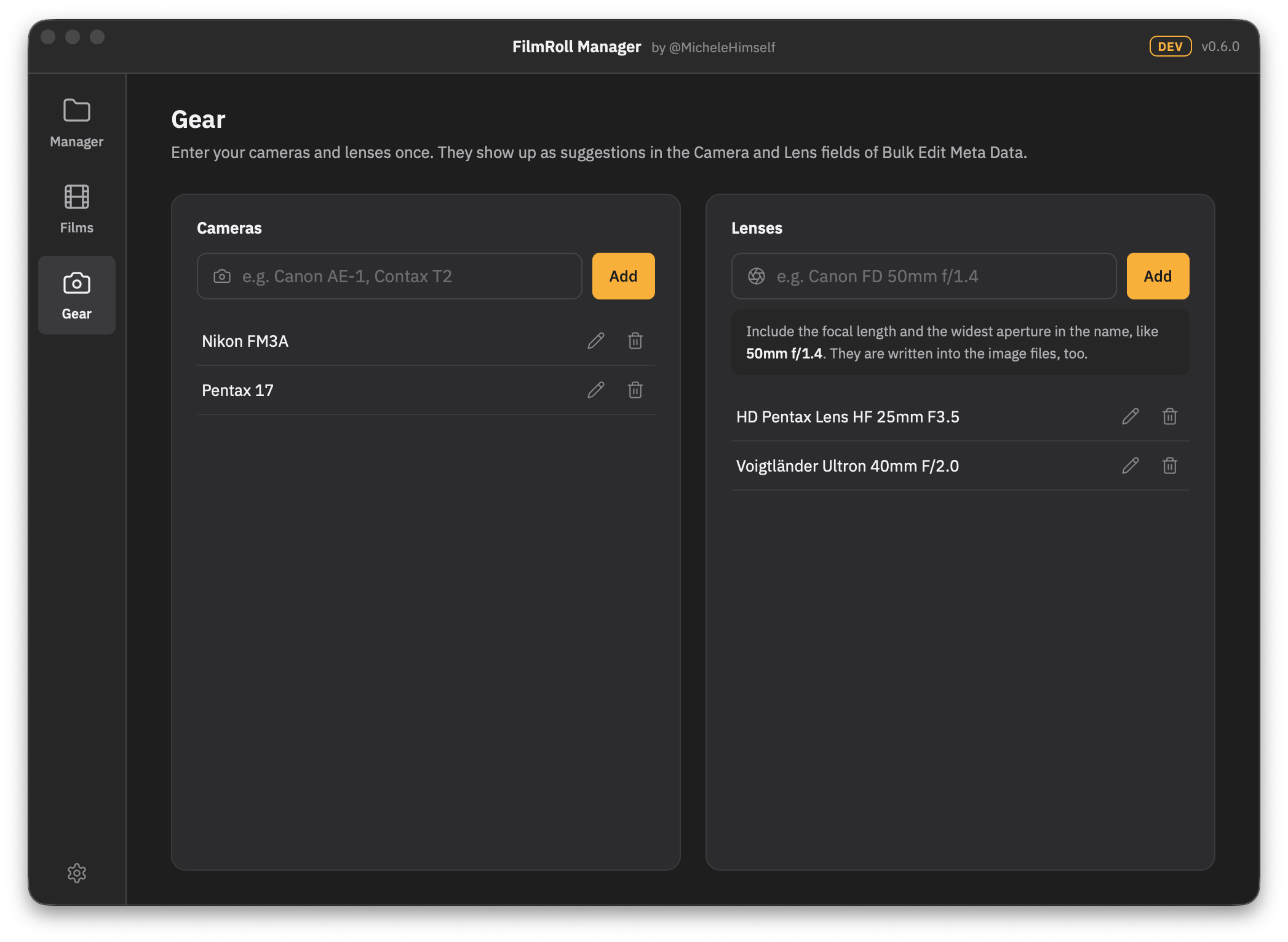Screen dimensions: 1288x942
Task: Click the FilmRoll Manager title
Action: 576,47
